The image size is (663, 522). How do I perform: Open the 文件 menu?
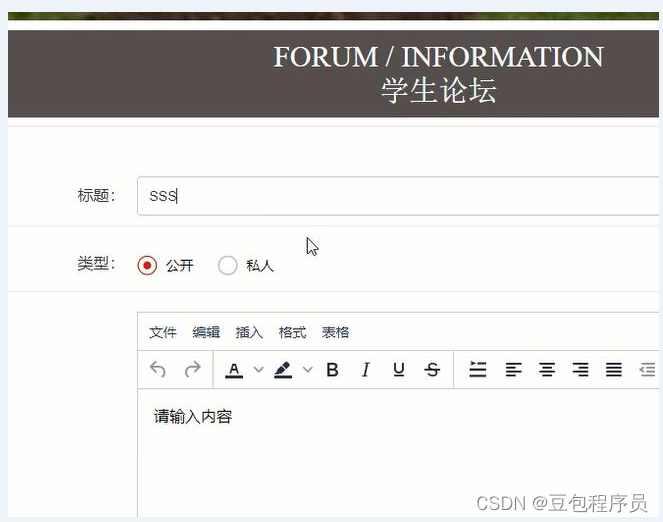tap(163, 332)
